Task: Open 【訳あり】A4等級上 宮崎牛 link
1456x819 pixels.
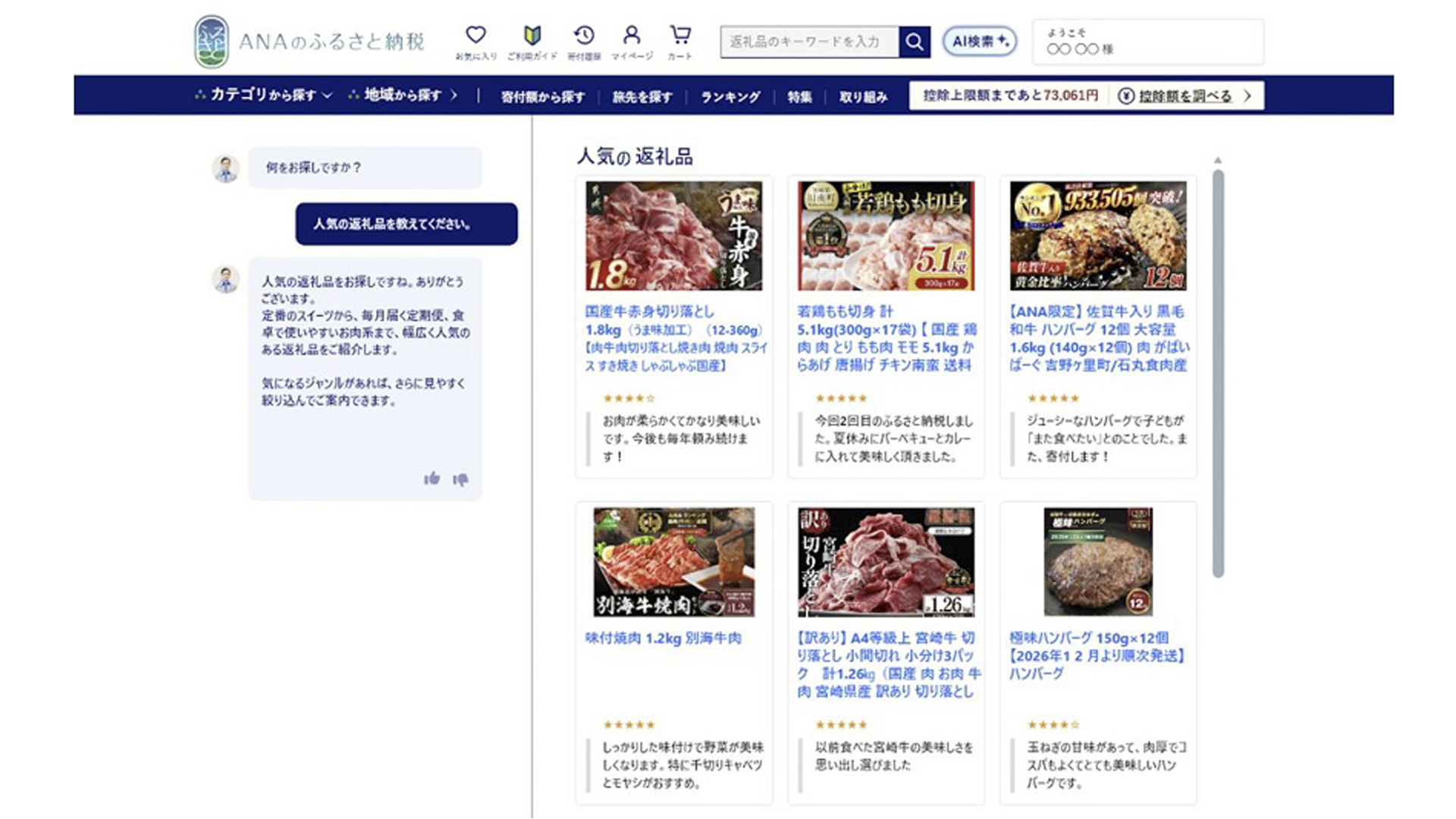Action: [888, 664]
